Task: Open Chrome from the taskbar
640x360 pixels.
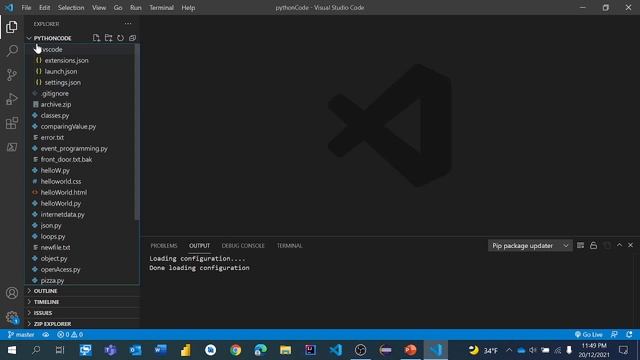Action: [x=236, y=350]
